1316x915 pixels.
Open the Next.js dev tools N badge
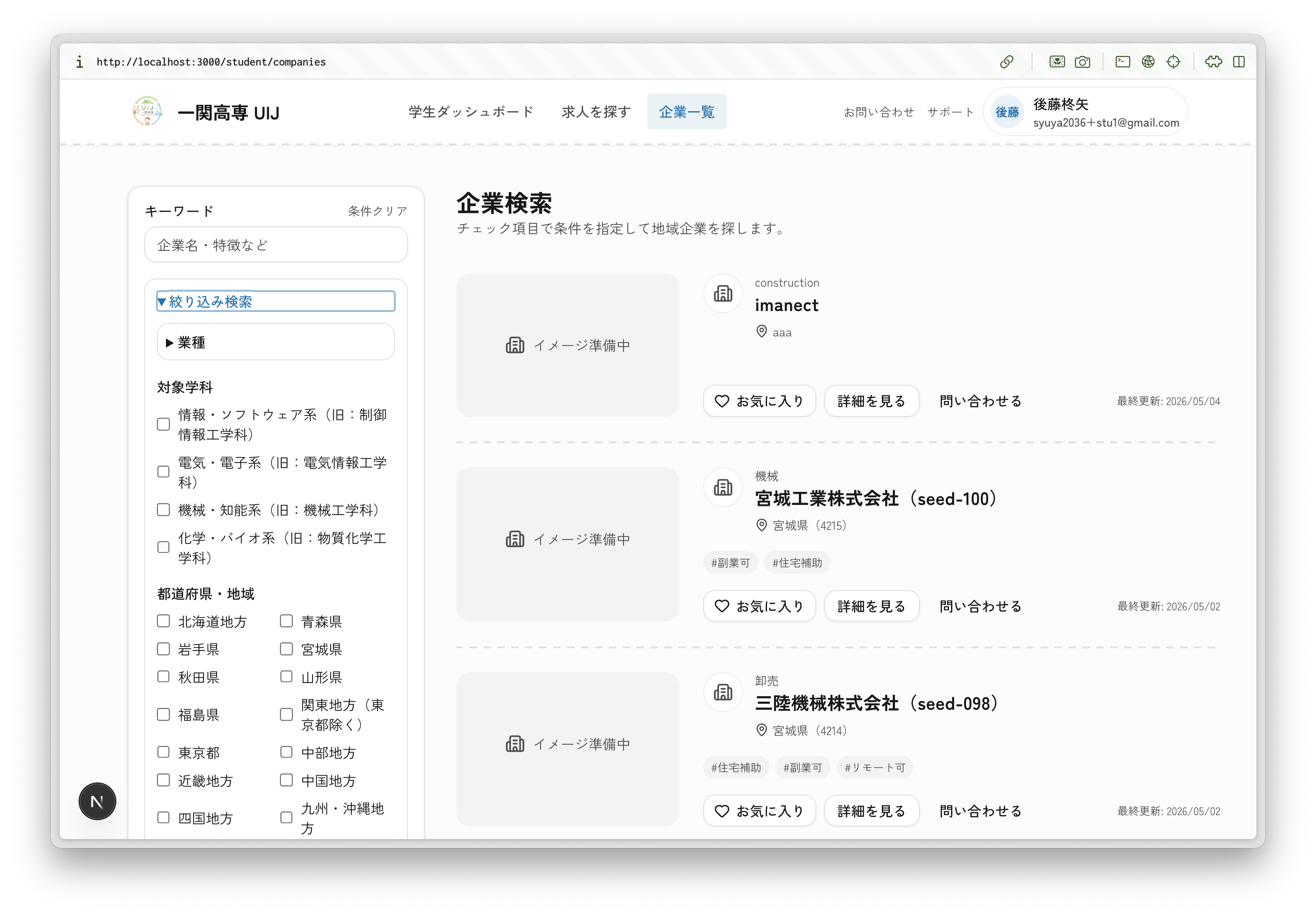tap(97, 801)
